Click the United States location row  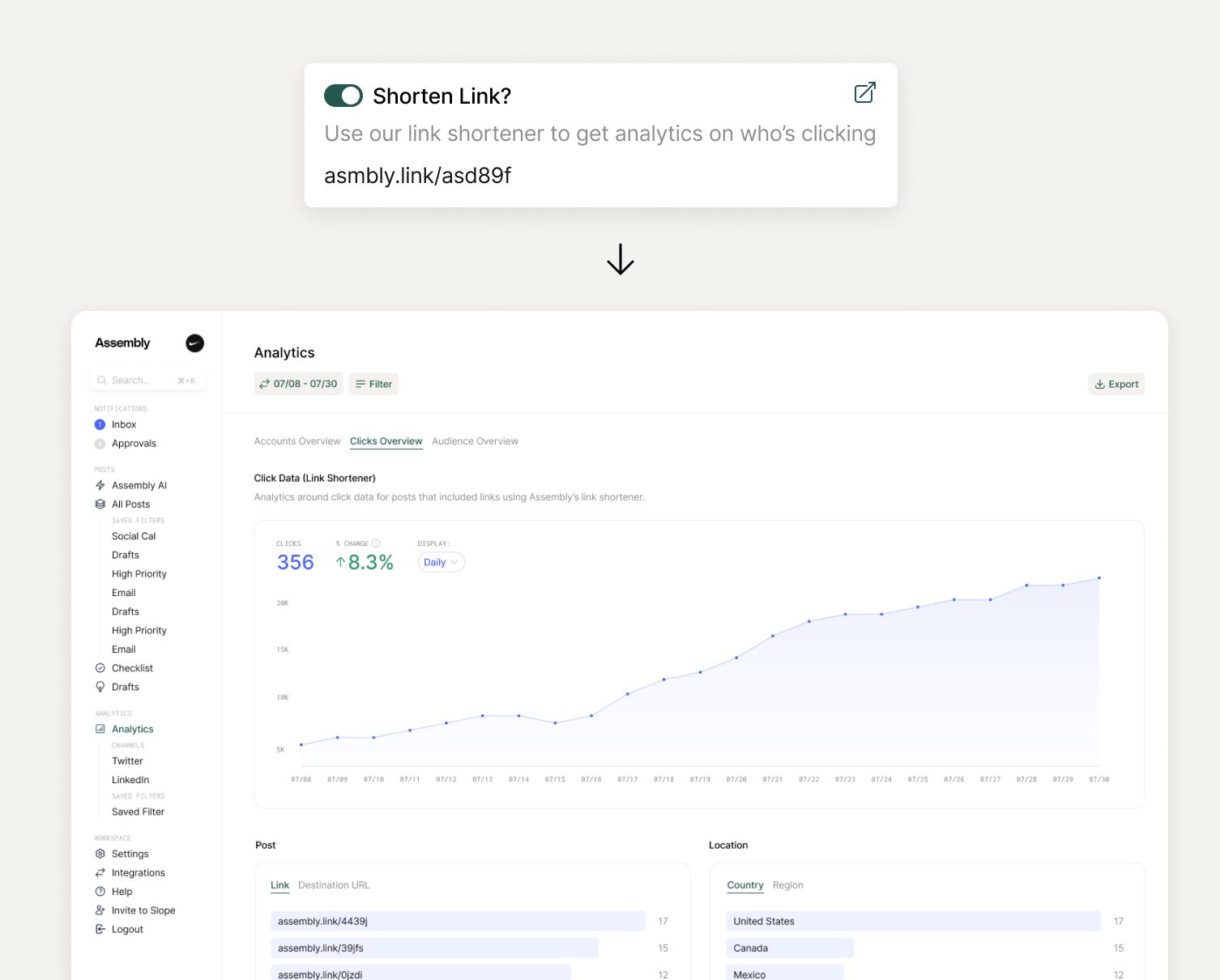914,921
